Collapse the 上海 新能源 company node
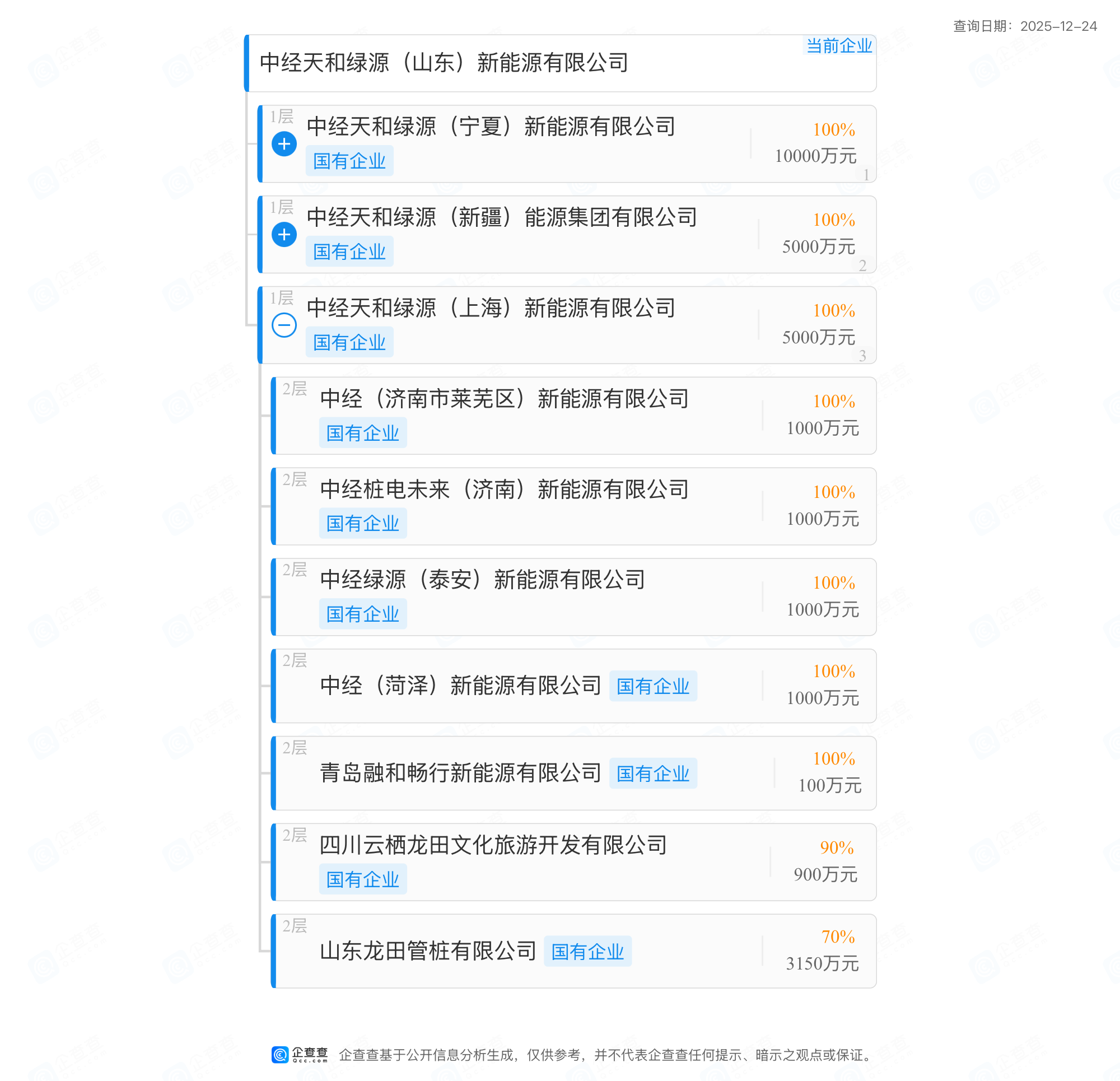This screenshot has width=1120, height=1081. pos(284,325)
